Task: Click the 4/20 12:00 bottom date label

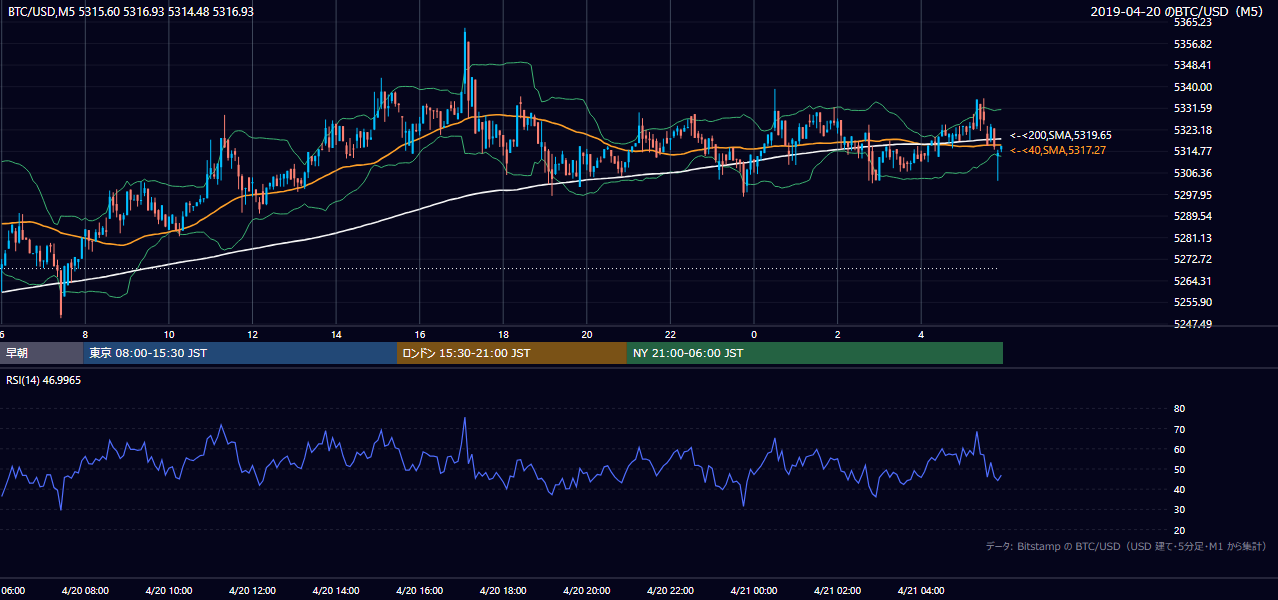Action: click(253, 591)
